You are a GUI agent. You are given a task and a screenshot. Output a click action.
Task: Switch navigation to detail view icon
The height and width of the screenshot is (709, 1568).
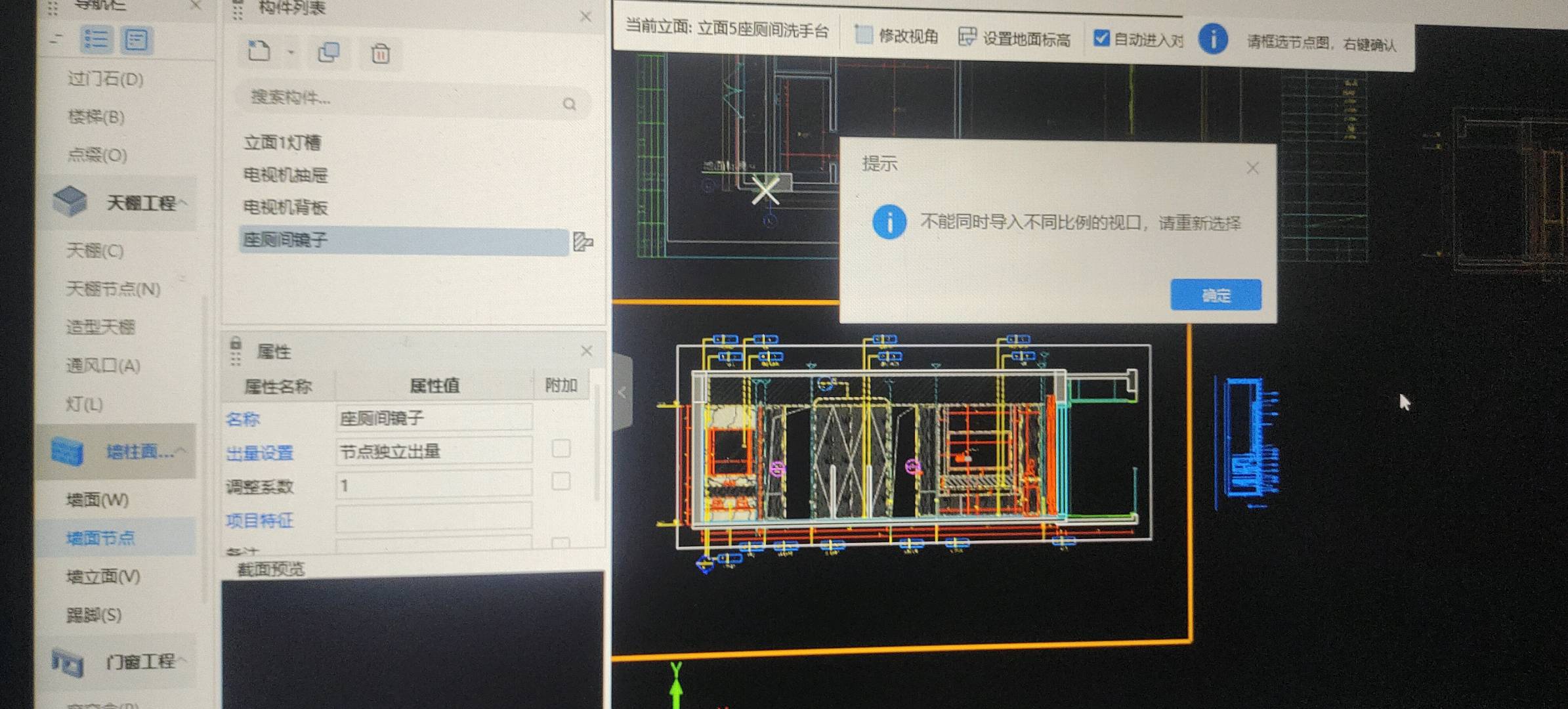(x=136, y=40)
